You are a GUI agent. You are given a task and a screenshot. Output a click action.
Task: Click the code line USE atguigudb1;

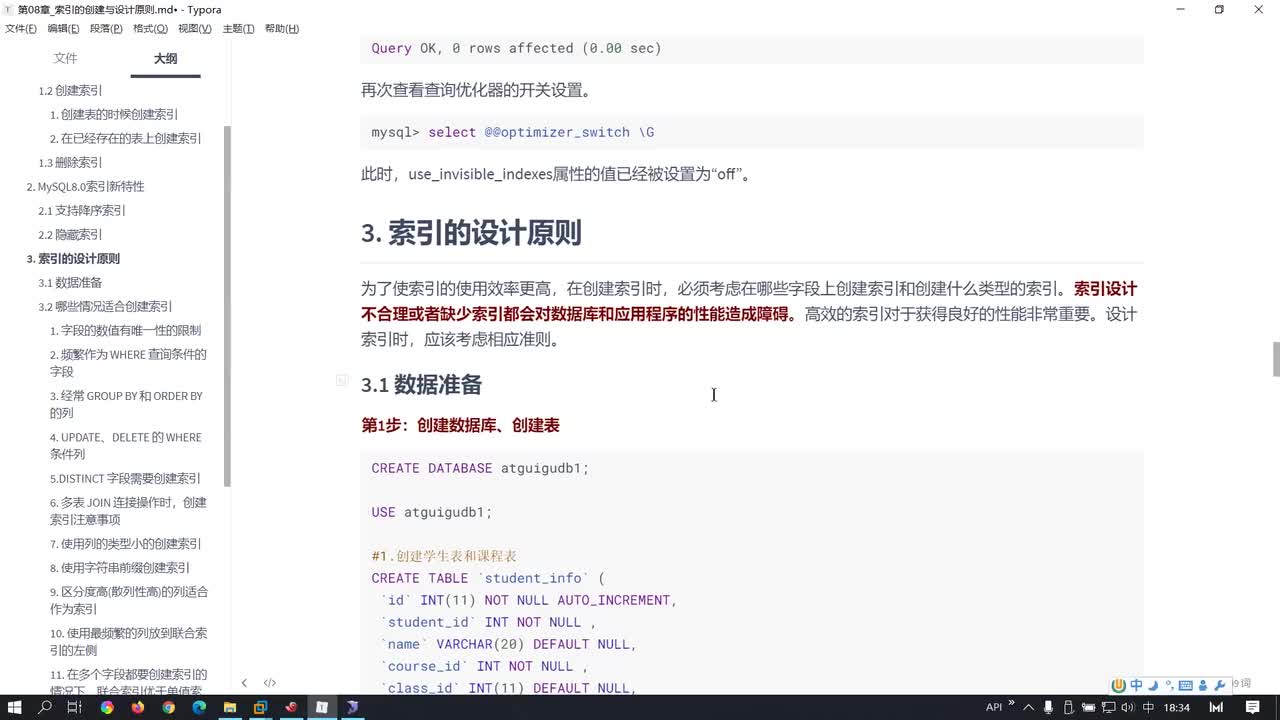(x=432, y=512)
